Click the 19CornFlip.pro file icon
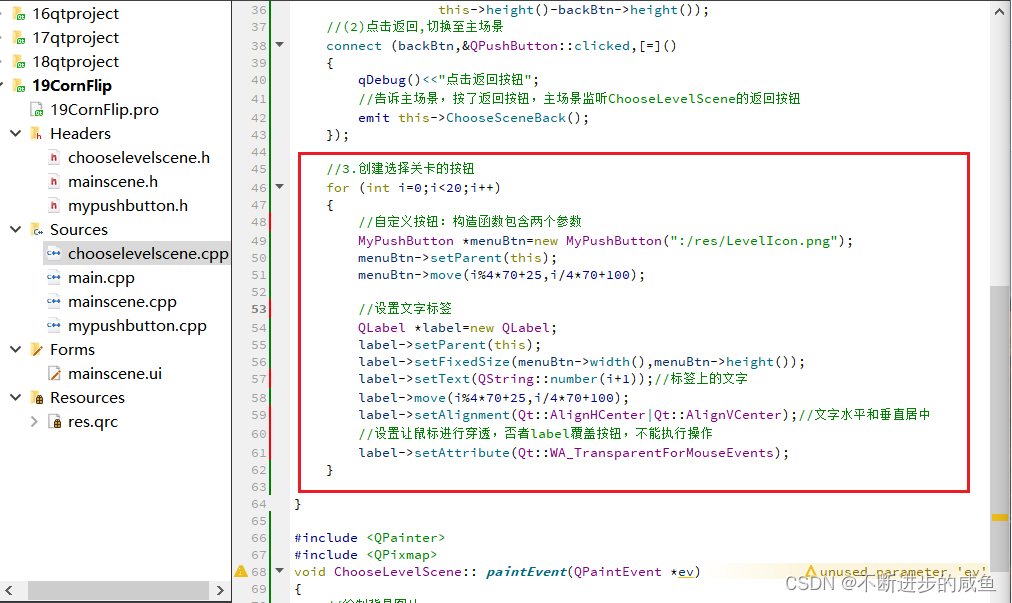Screen dimensions: 1012x603 click(x=37, y=110)
